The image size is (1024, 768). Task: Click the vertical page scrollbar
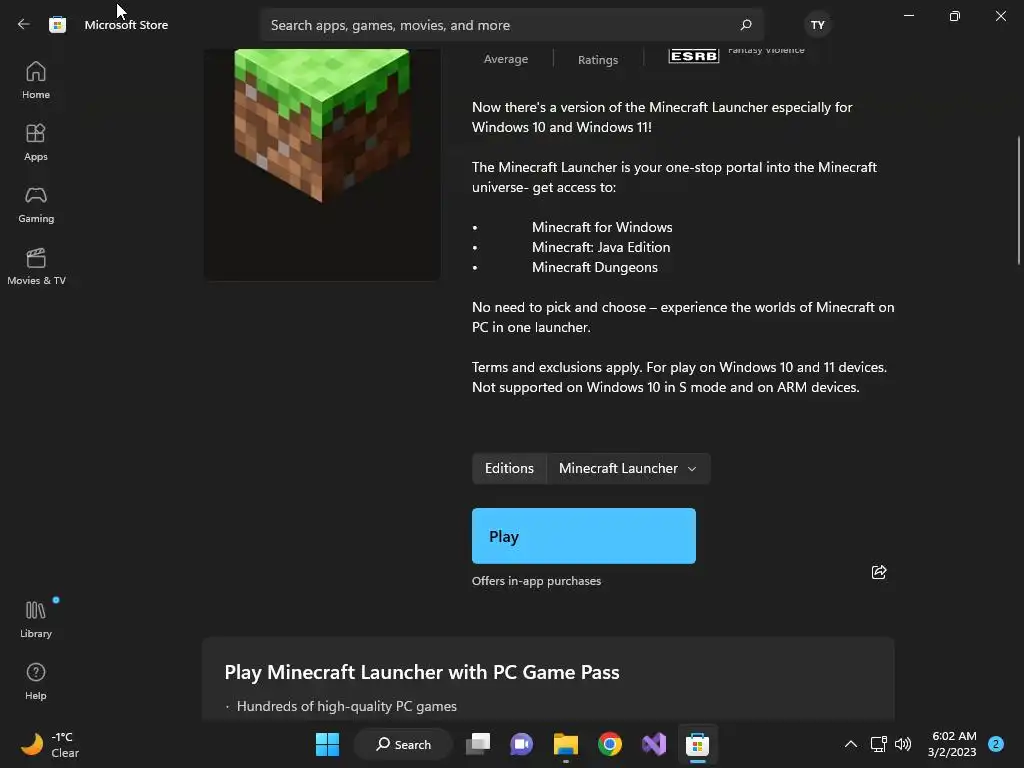[1019, 200]
